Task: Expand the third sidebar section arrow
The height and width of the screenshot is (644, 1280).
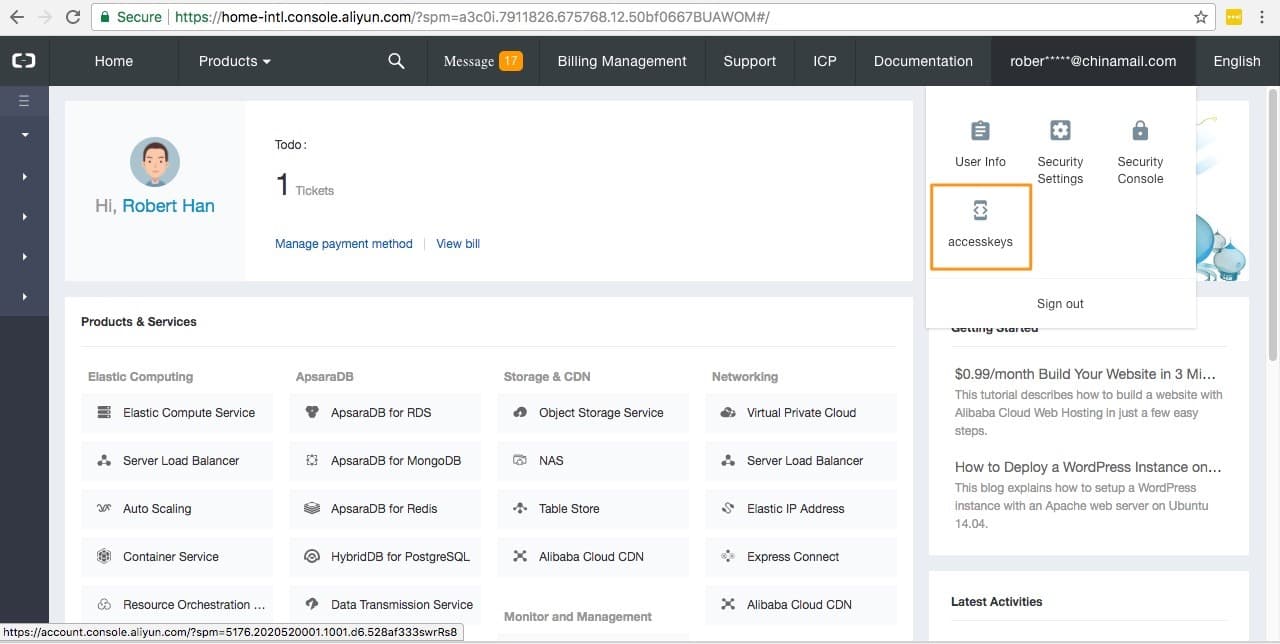Action: 24,216
